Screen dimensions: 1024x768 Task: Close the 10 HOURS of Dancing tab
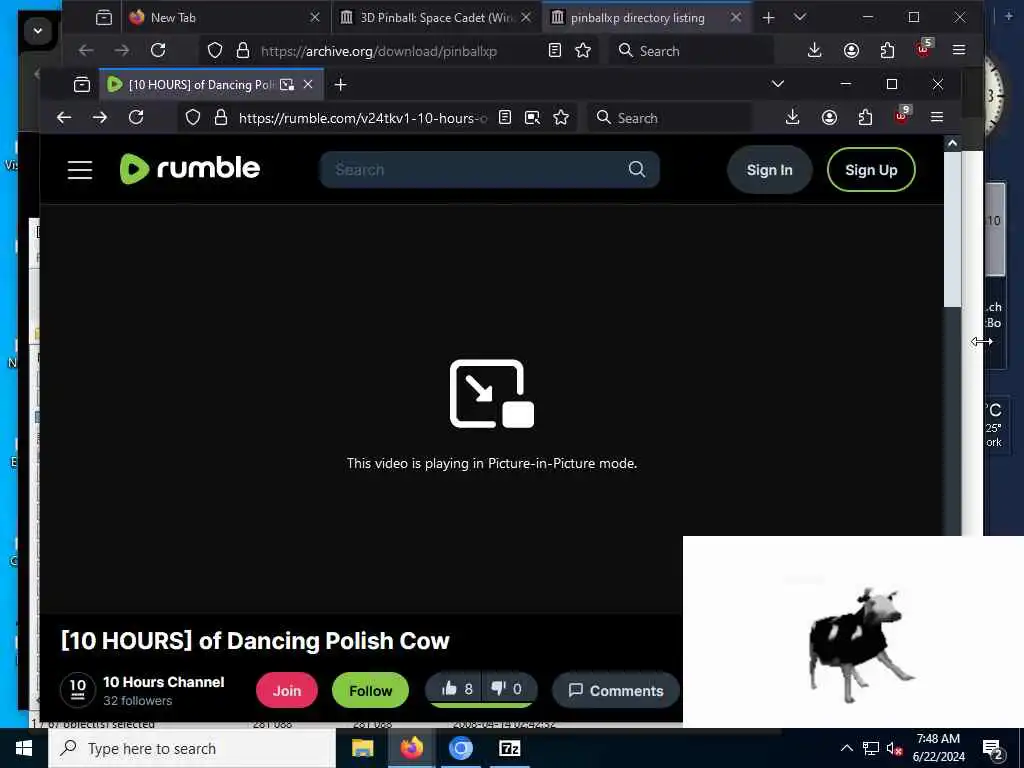click(x=308, y=84)
